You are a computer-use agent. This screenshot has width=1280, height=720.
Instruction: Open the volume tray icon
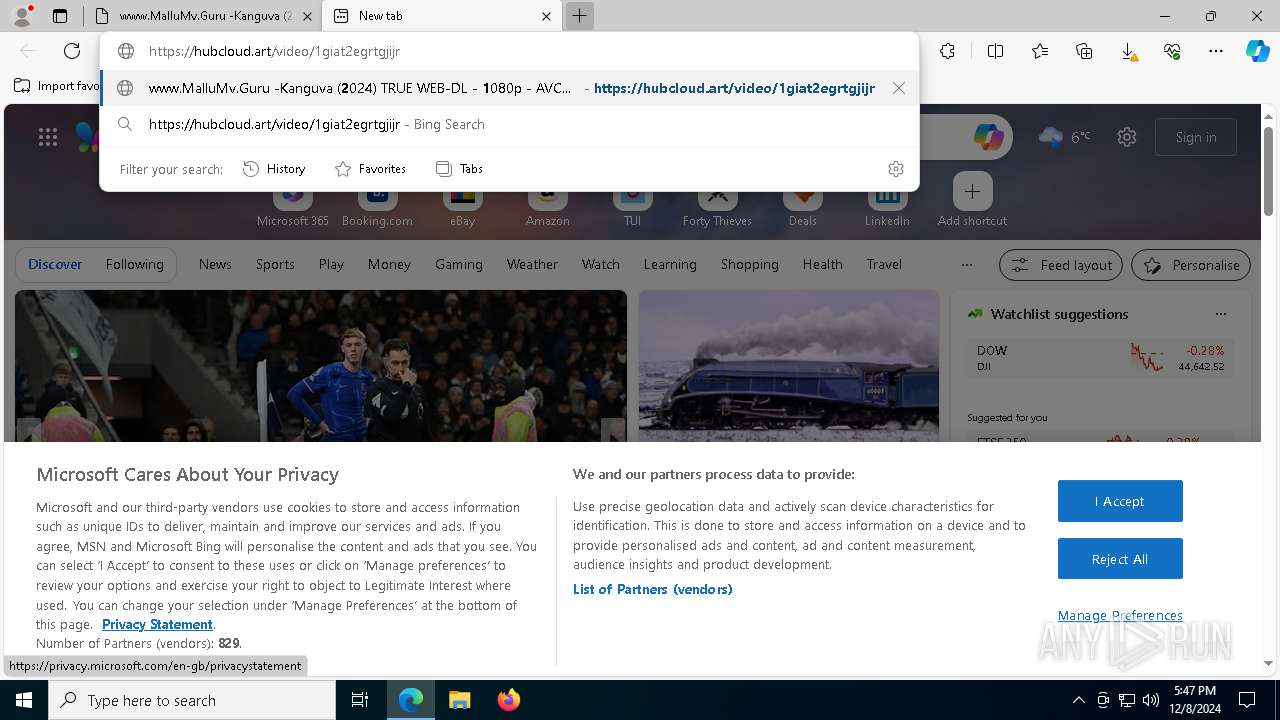coord(1151,700)
